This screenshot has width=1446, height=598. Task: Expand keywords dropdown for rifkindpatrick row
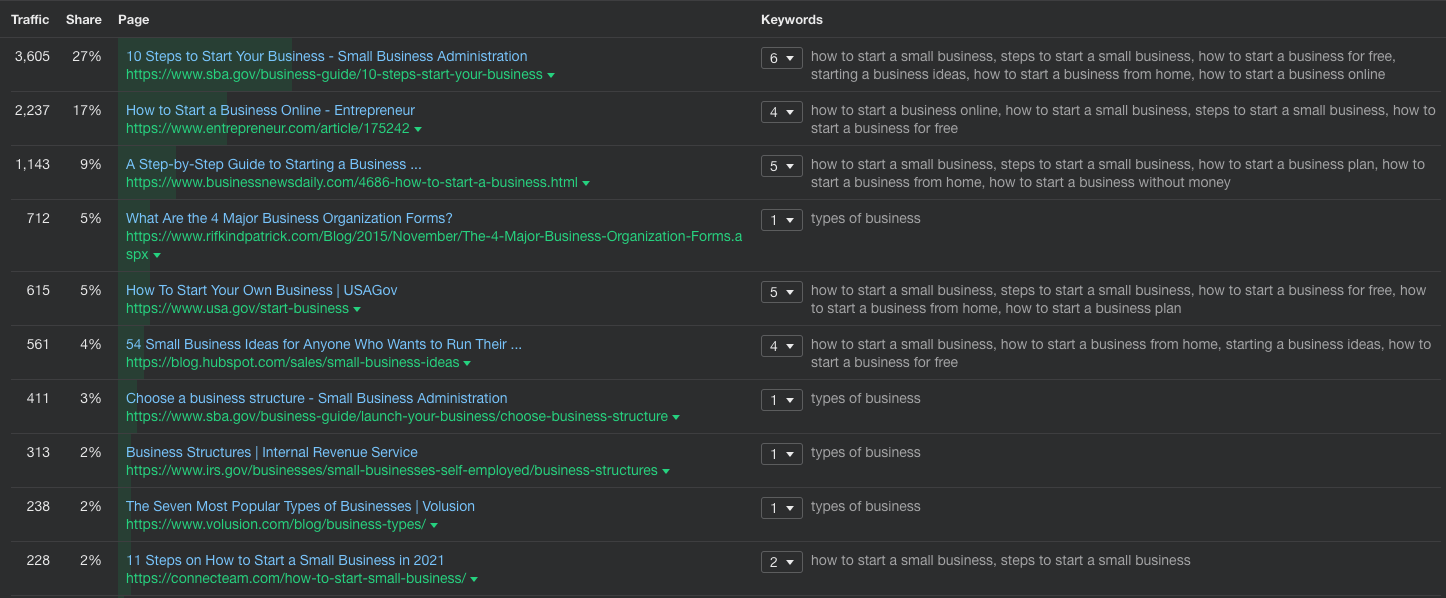pyautogui.click(x=781, y=220)
